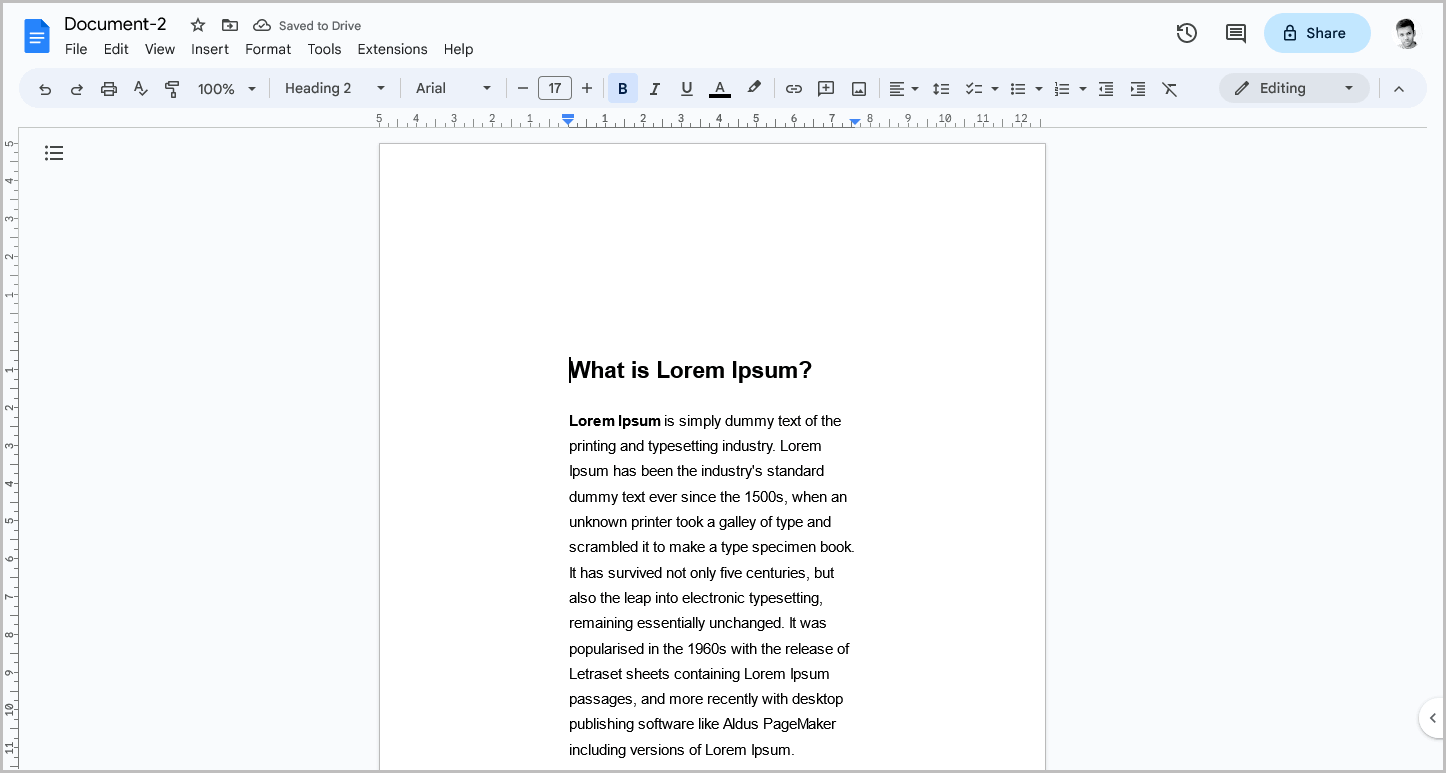Open the Extensions menu

click(392, 49)
